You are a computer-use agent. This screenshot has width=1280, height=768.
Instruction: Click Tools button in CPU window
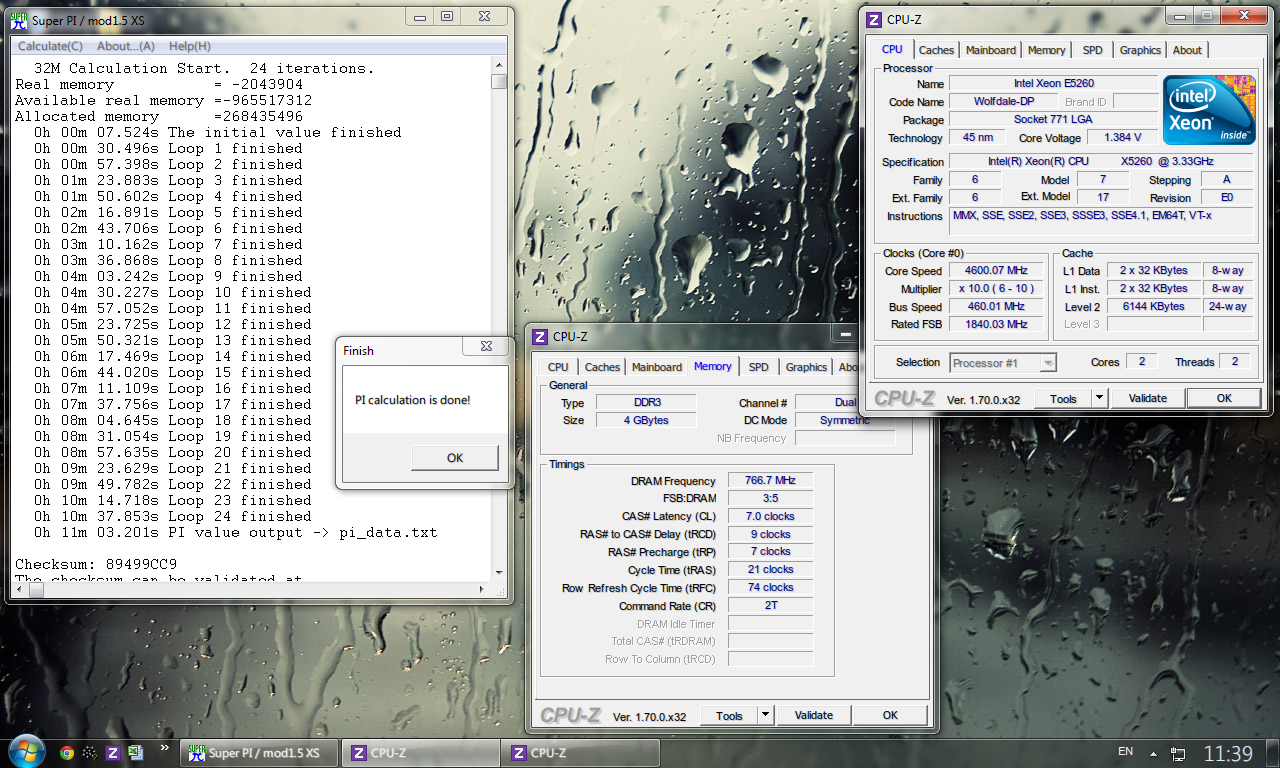pyautogui.click(x=1063, y=398)
